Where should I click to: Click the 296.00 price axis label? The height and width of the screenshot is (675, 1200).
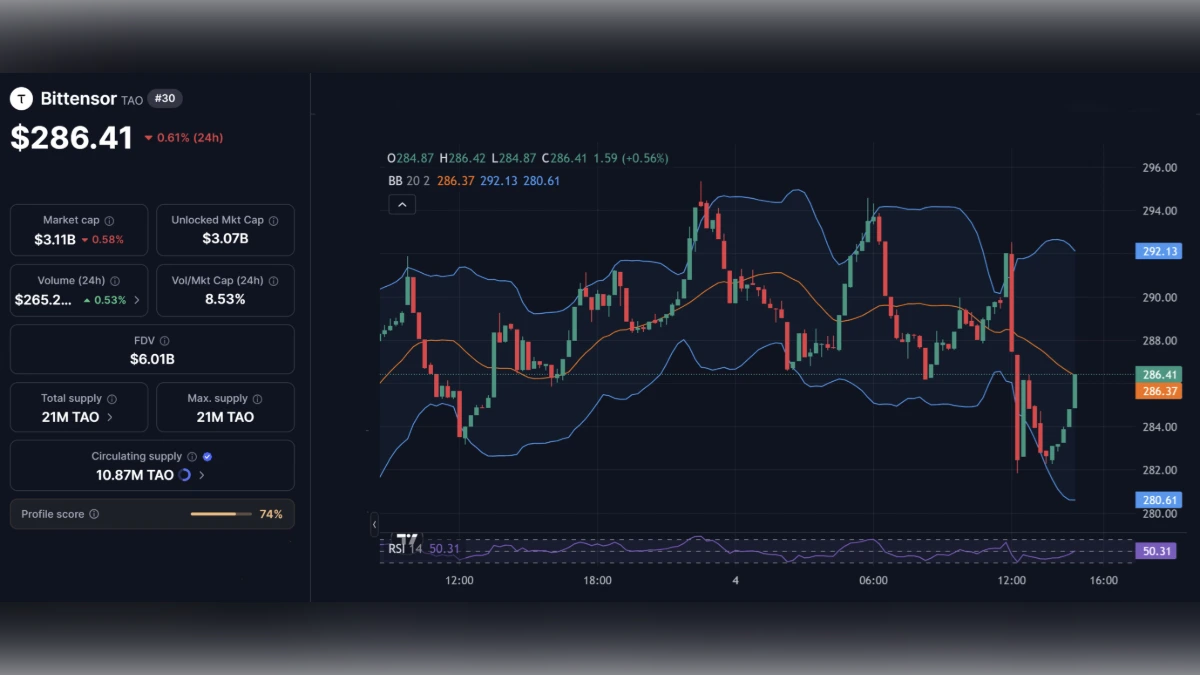(x=1159, y=168)
